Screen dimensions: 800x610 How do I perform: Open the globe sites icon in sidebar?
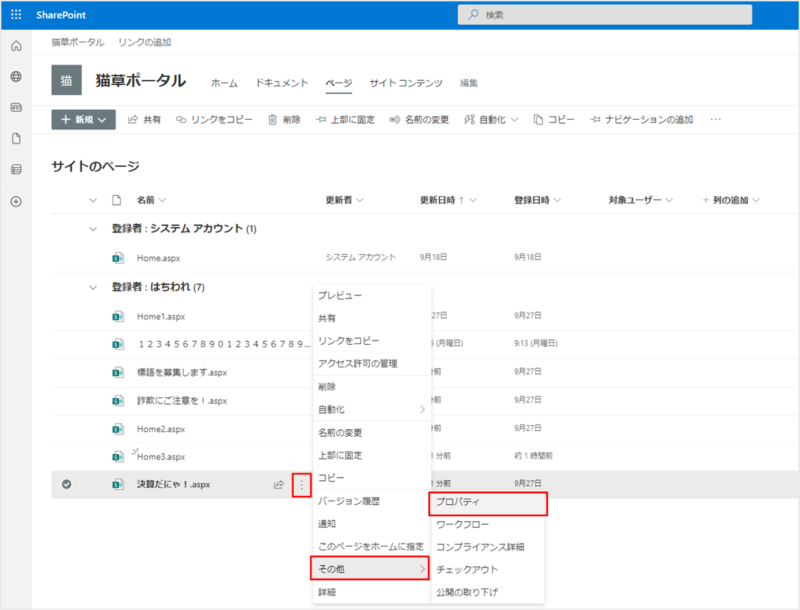(16, 77)
